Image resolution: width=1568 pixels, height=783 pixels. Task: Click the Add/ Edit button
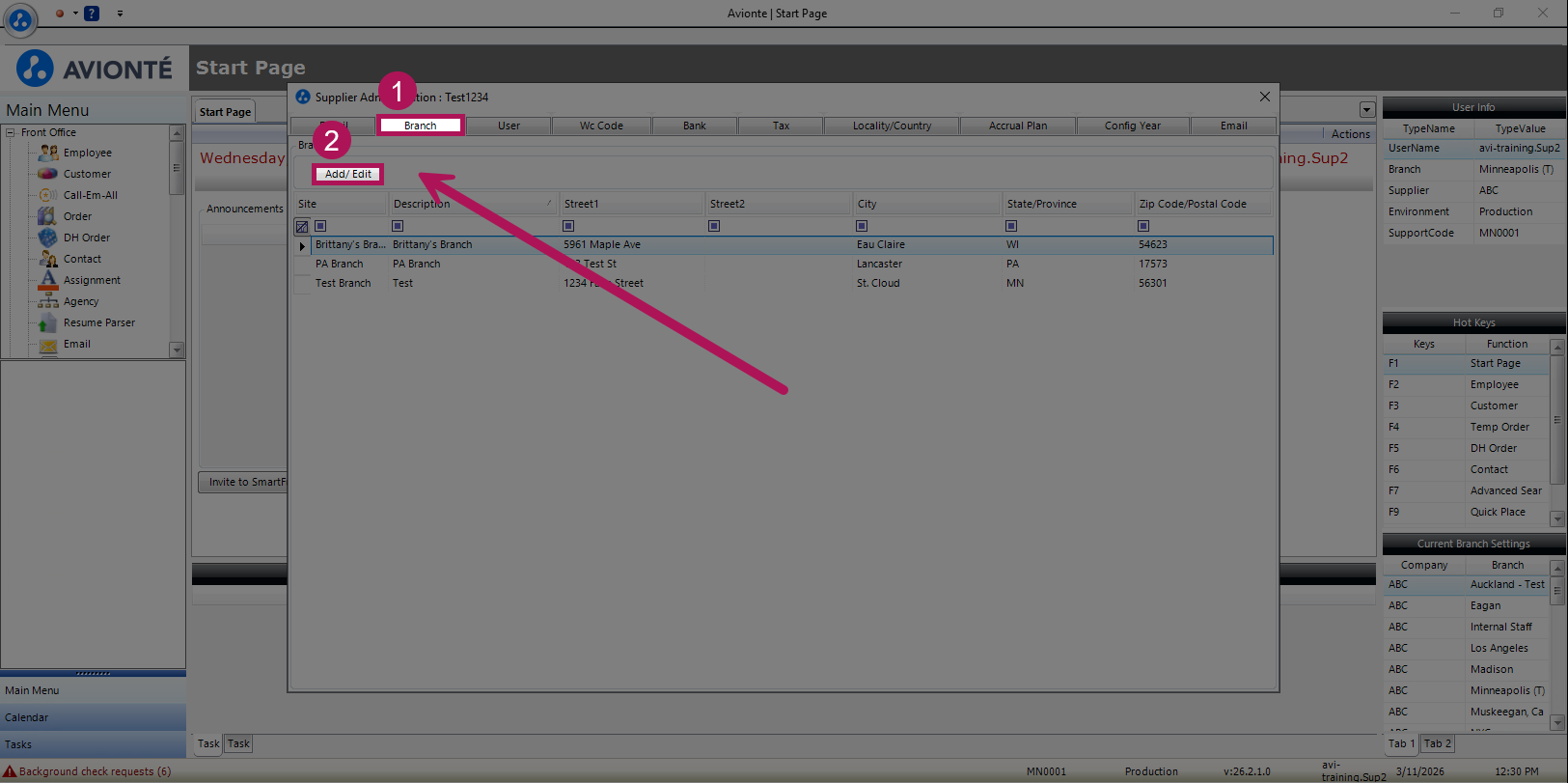pyautogui.click(x=348, y=174)
